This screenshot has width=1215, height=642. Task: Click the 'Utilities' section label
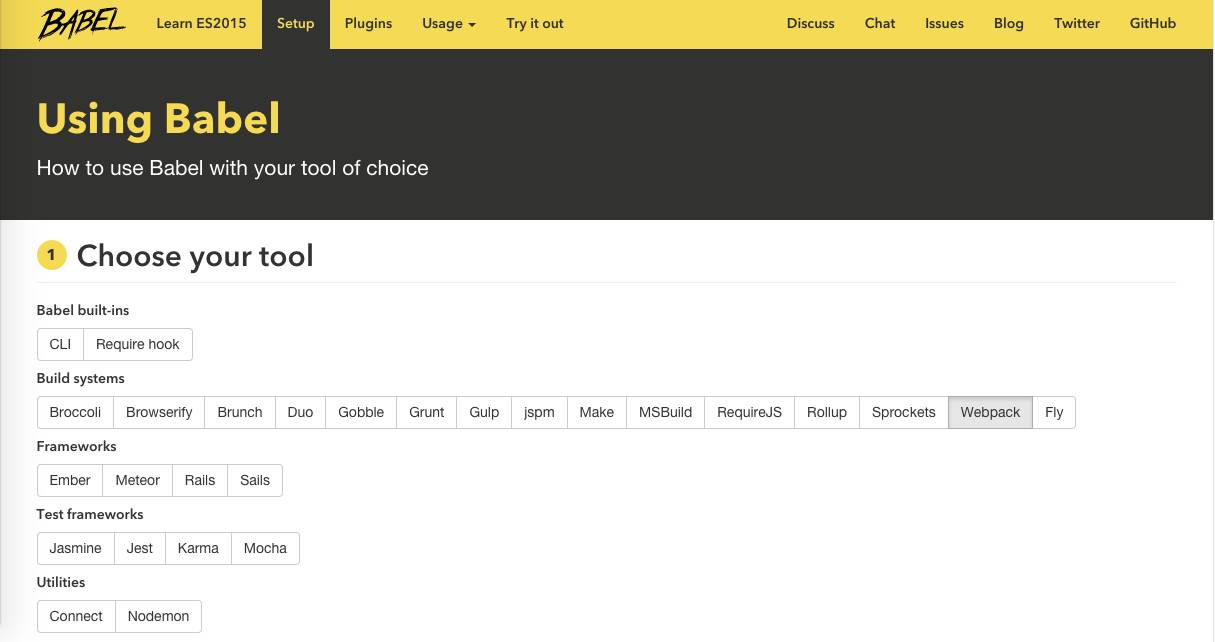click(61, 582)
